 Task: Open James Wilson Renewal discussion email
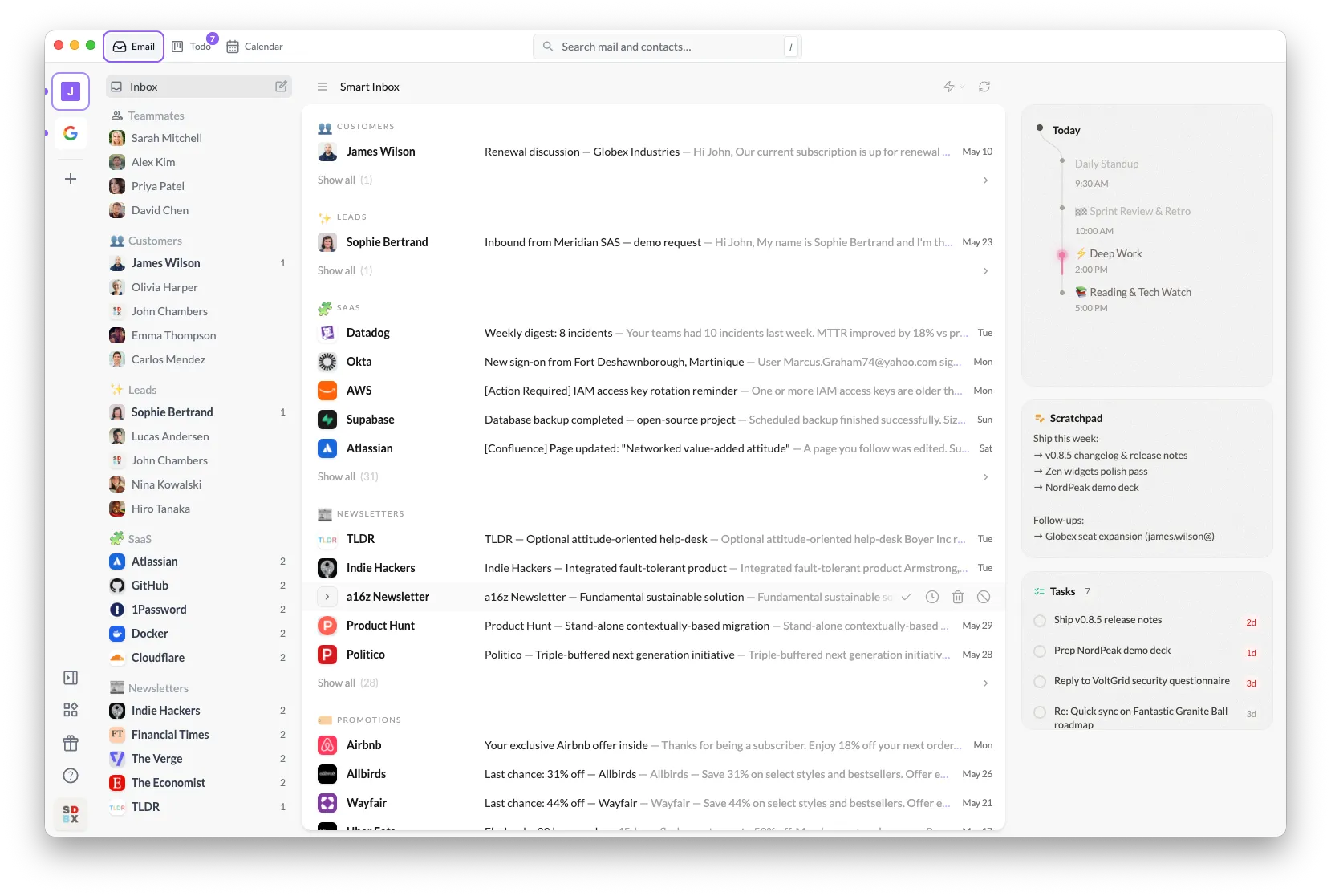[653, 152]
